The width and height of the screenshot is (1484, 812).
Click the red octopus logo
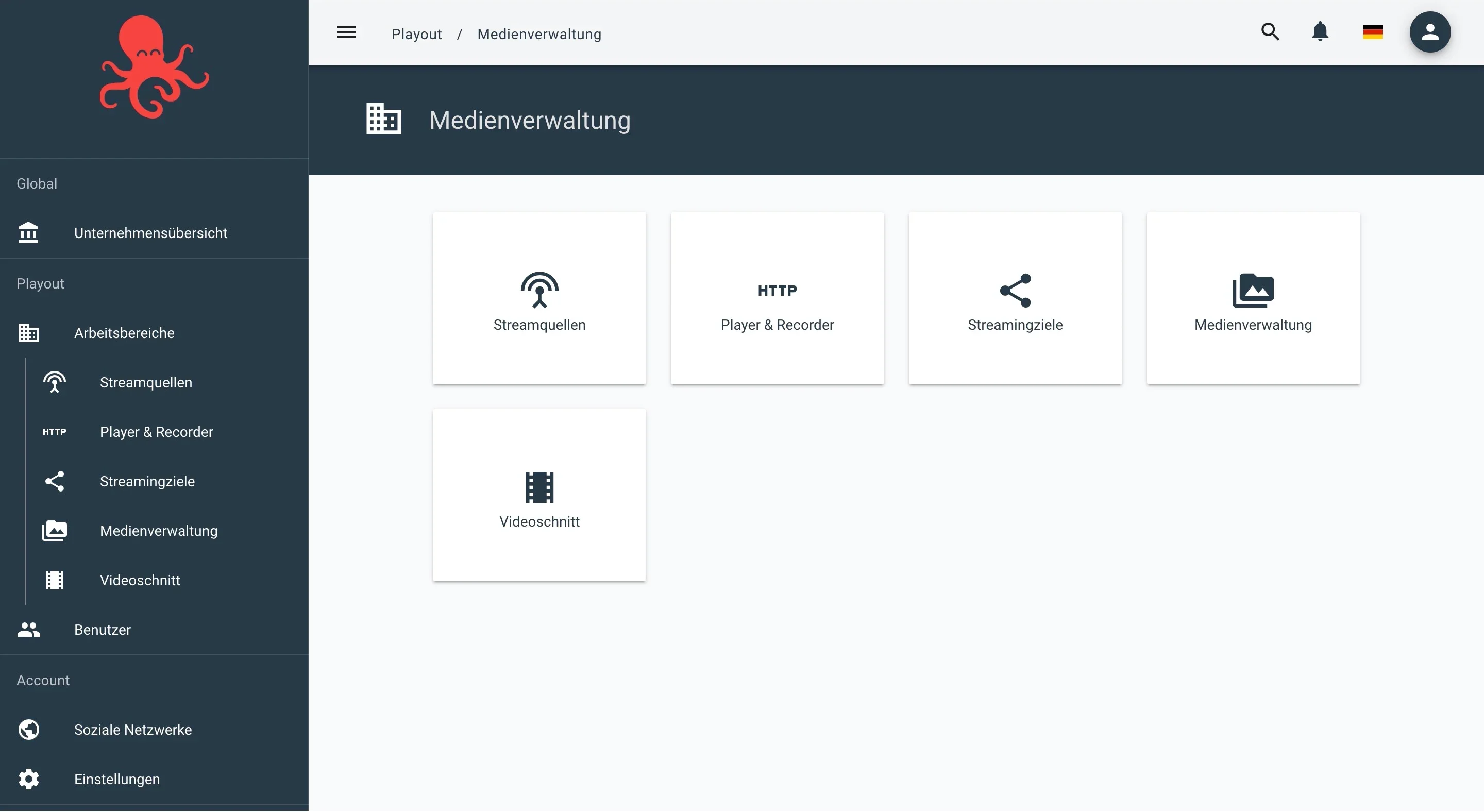[x=154, y=67]
